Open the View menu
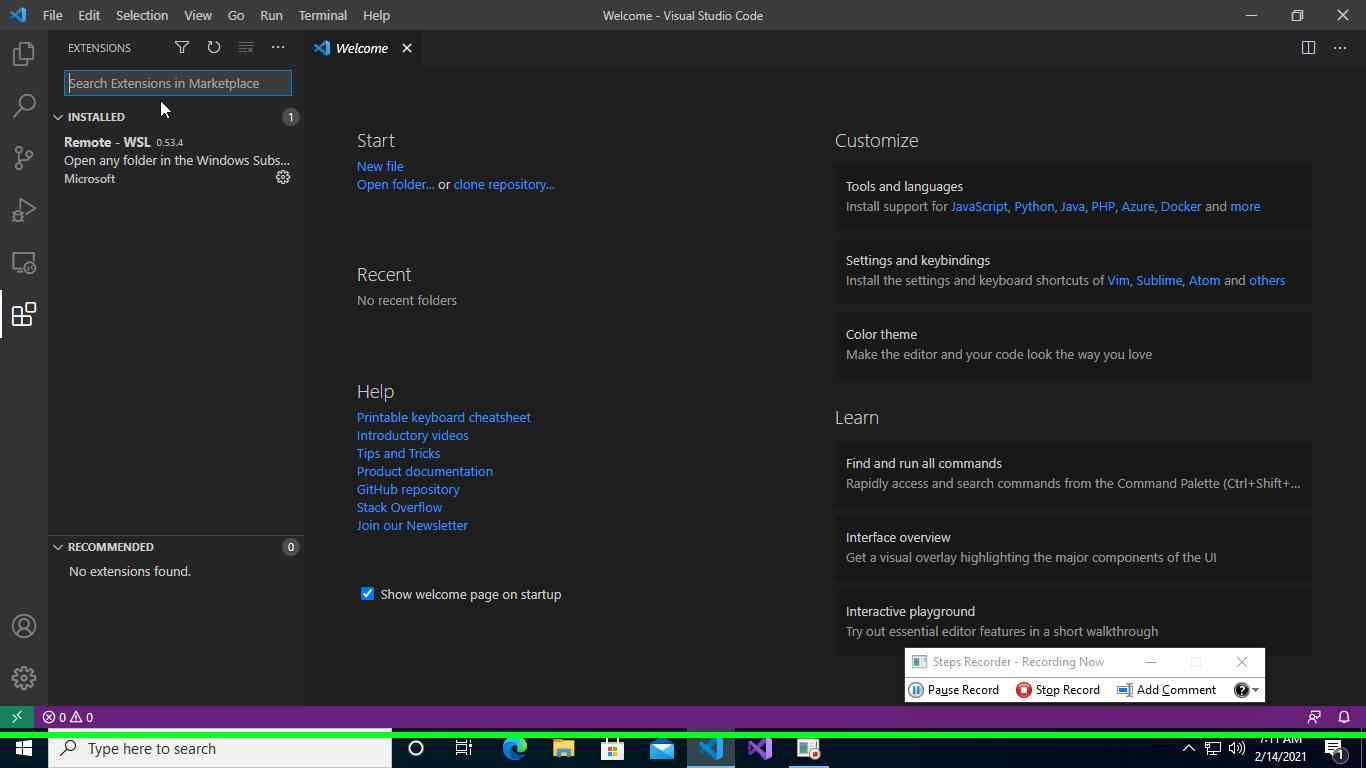This screenshot has height=768, width=1366. pyautogui.click(x=198, y=15)
